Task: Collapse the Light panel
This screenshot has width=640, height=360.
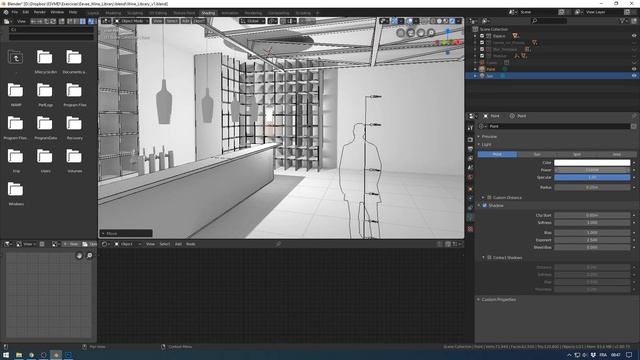Action: point(486,144)
